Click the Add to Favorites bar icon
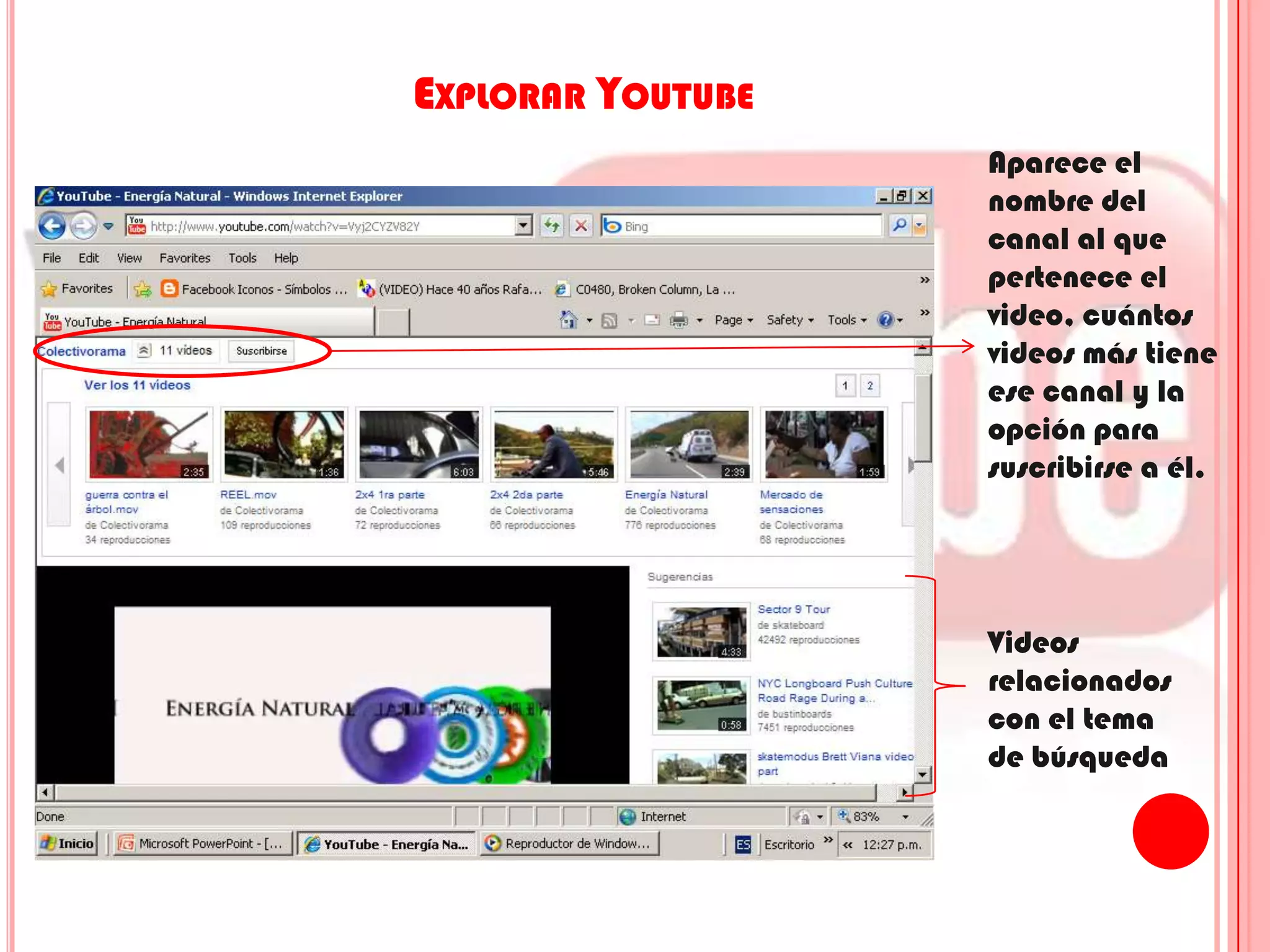This screenshot has width=1270, height=952. coord(143,289)
